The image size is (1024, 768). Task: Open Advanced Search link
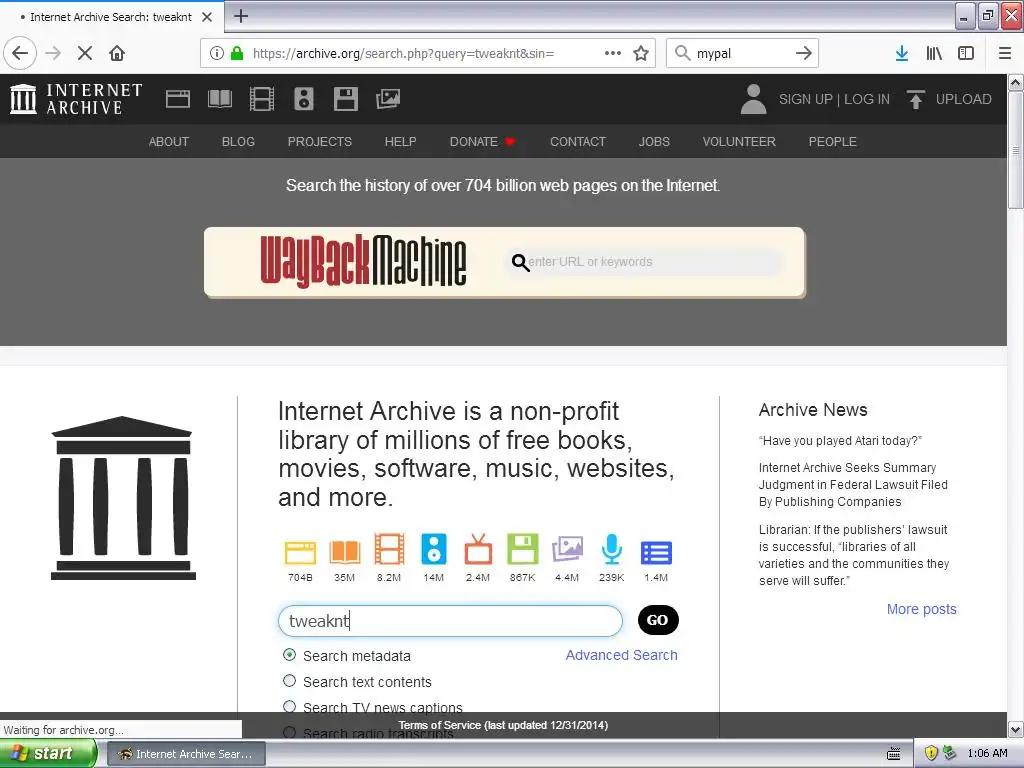[x=621, y=655]
